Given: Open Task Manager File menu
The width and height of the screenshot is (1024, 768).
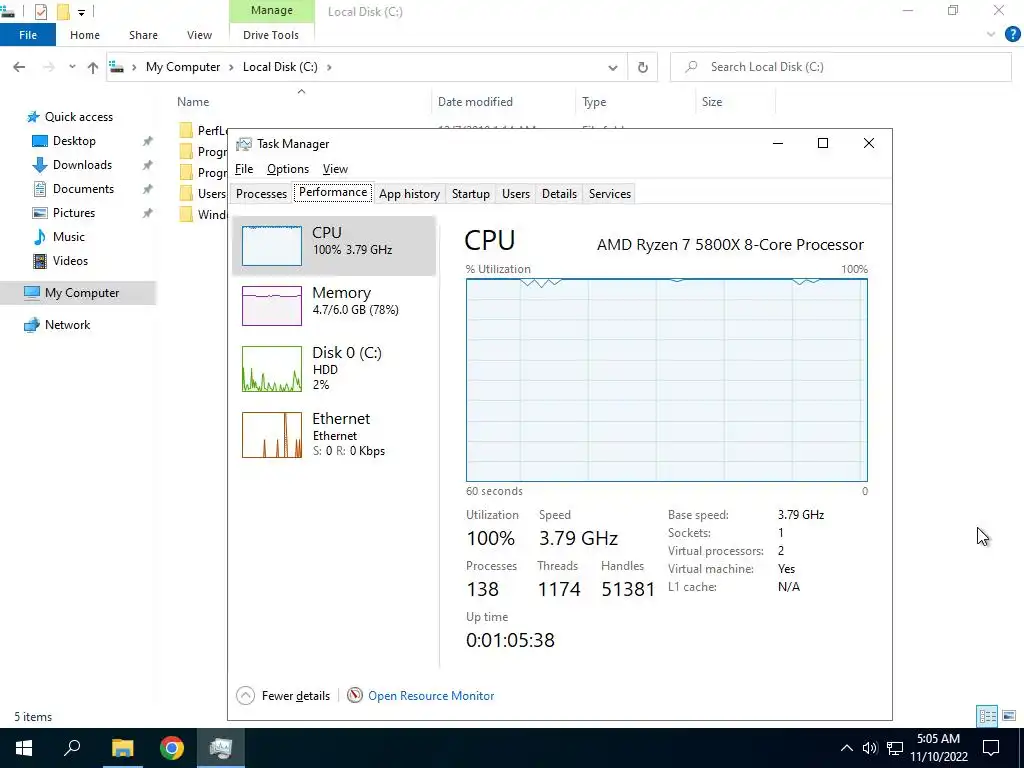Looking at the screenshot, I should pos(244,169).
